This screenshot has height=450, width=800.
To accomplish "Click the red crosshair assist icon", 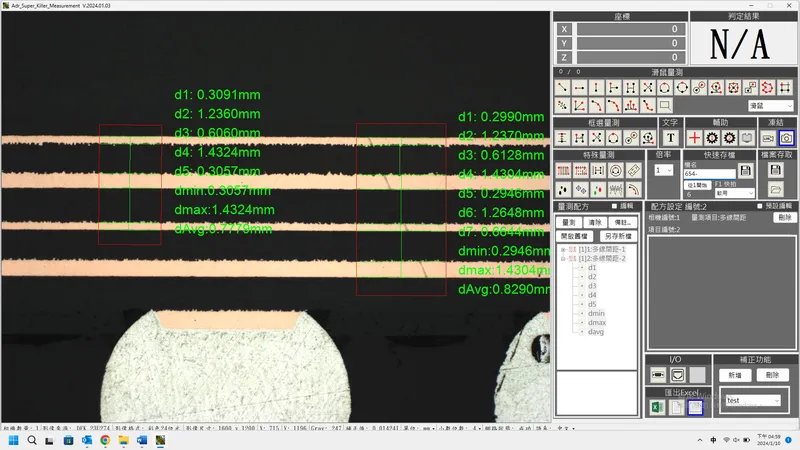I will pos(694,137).
